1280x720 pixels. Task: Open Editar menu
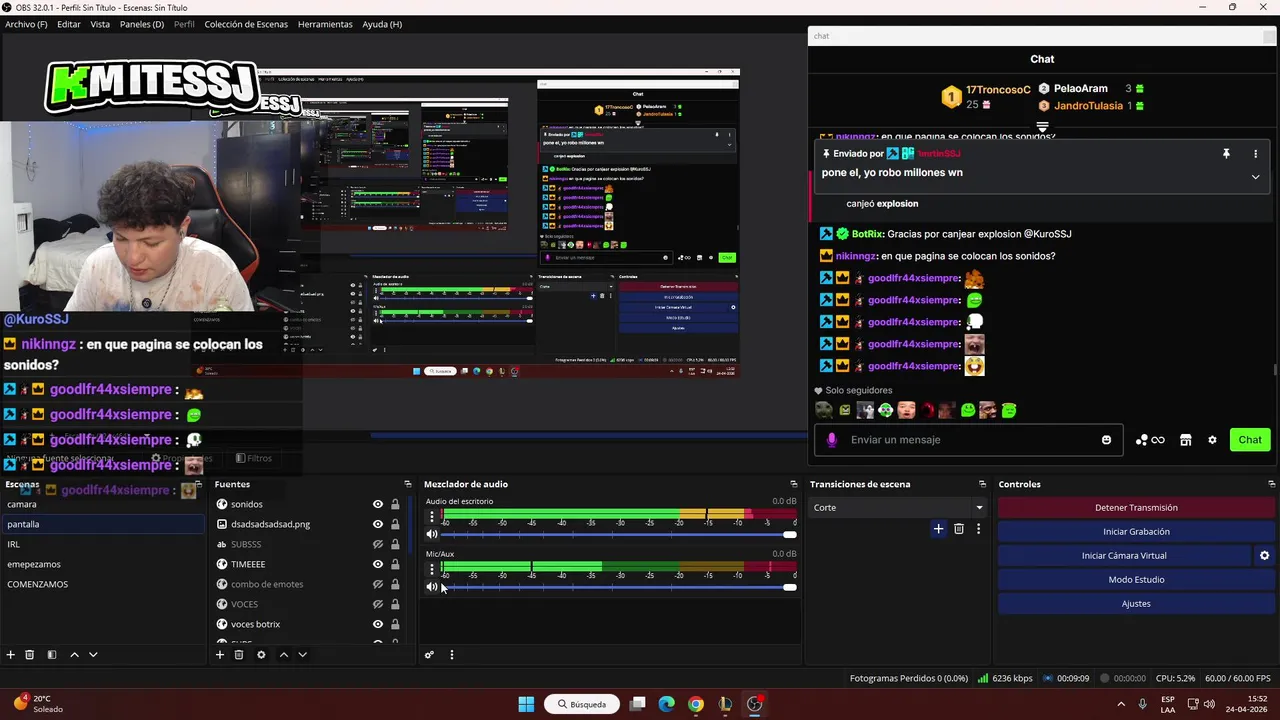pyautogui.click(x=69, y=24)
